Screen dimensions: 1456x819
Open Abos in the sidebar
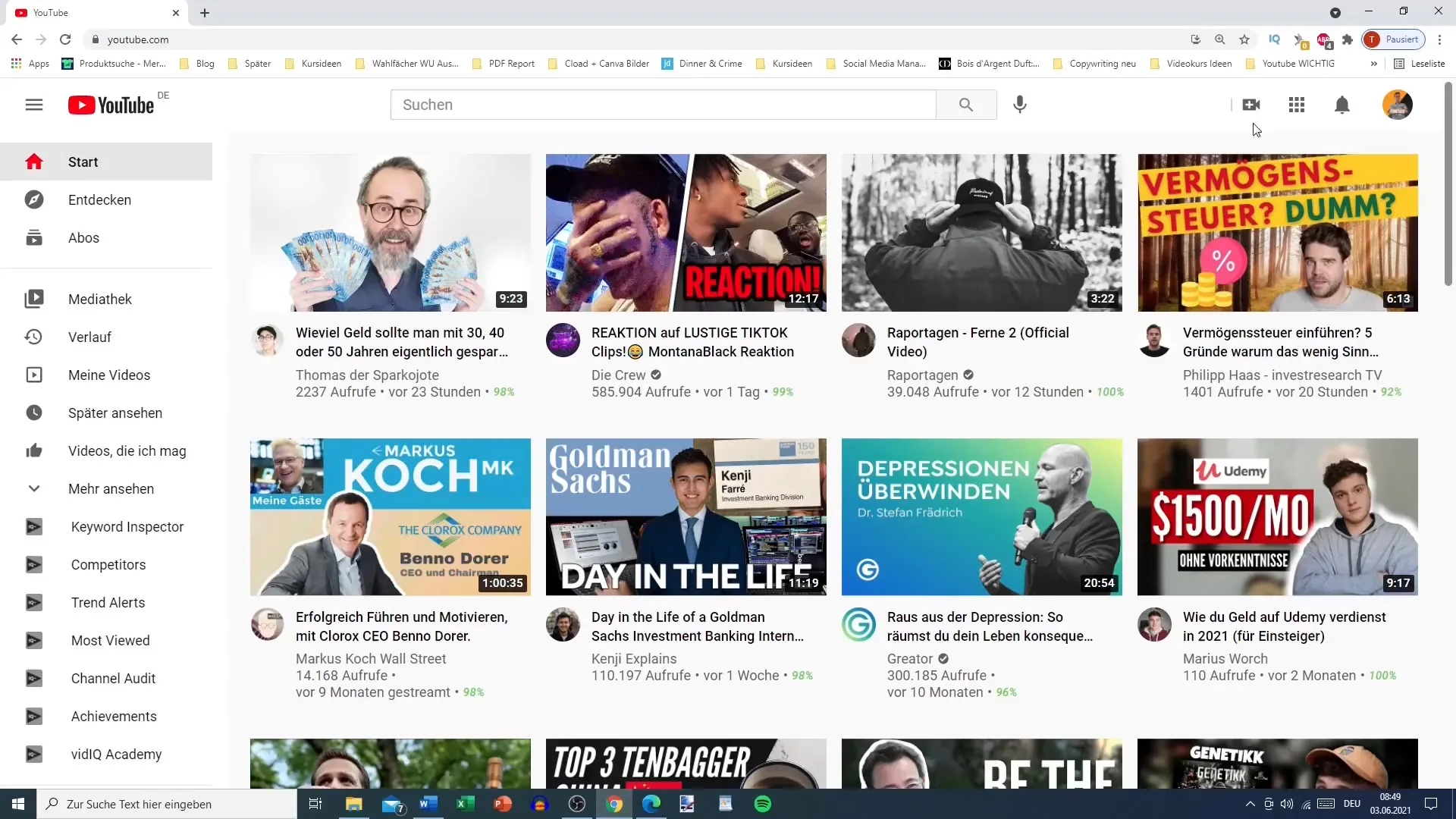pos(106,237)
